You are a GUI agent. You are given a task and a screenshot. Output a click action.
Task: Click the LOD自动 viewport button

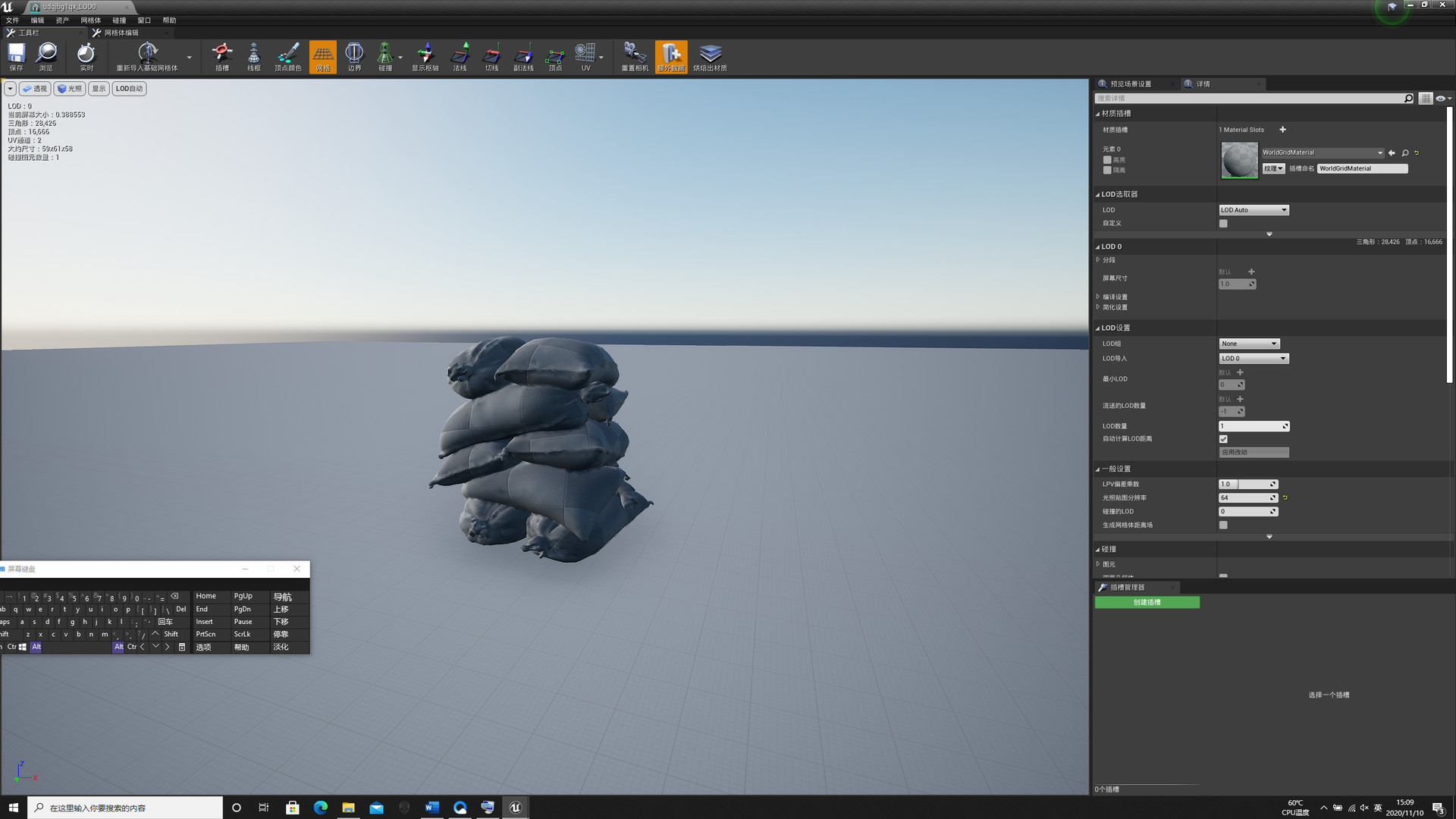click(x=129, y=89)
